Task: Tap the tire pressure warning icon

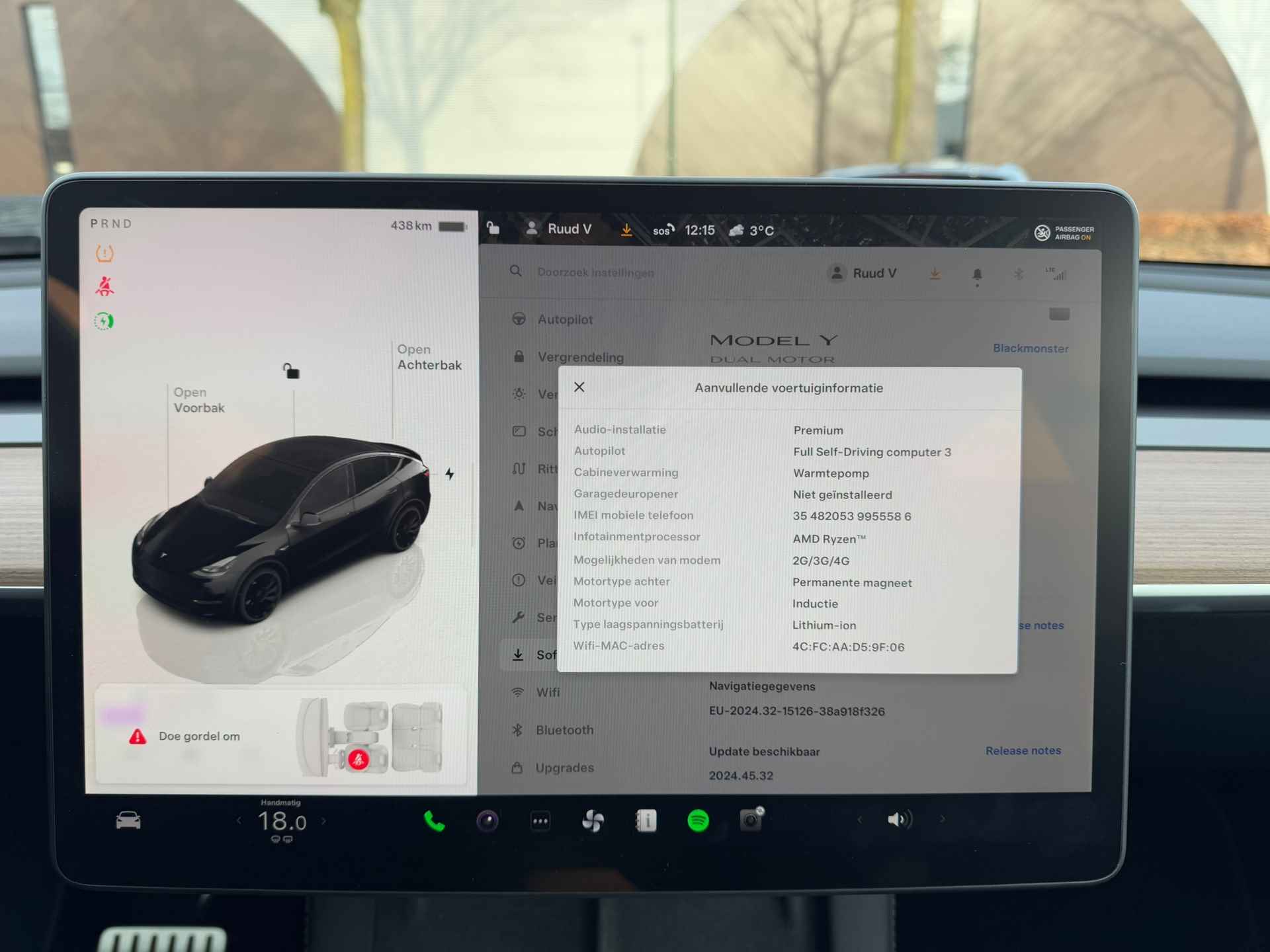Action: point(105,253)
